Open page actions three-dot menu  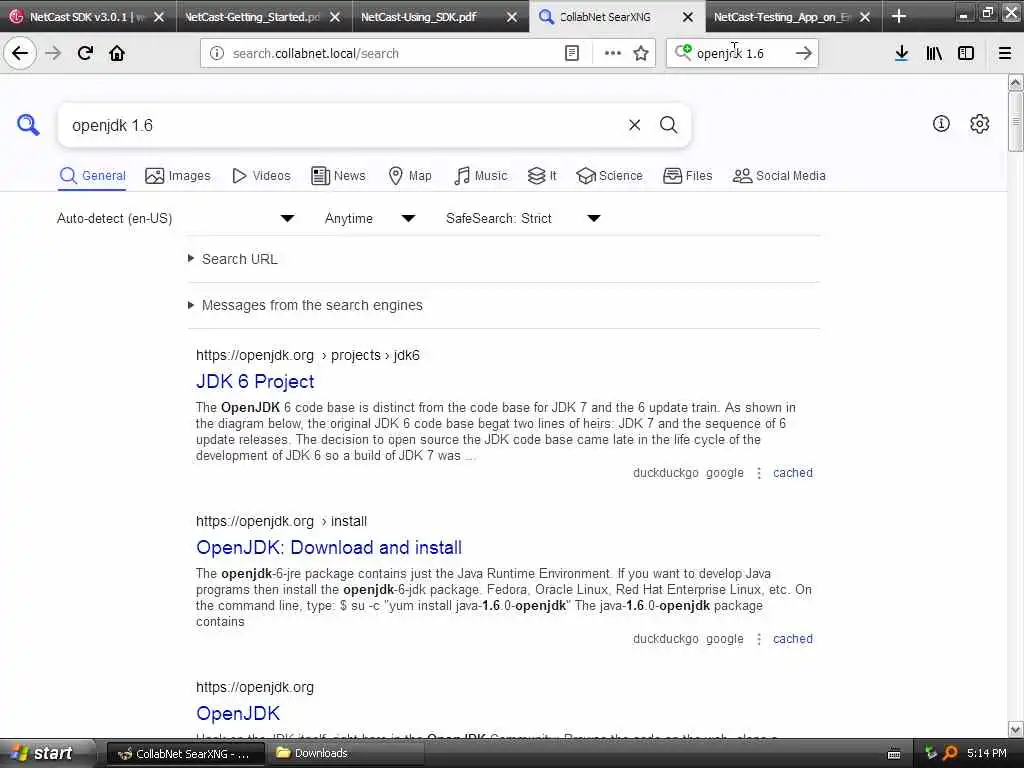(x=613, y=54)
